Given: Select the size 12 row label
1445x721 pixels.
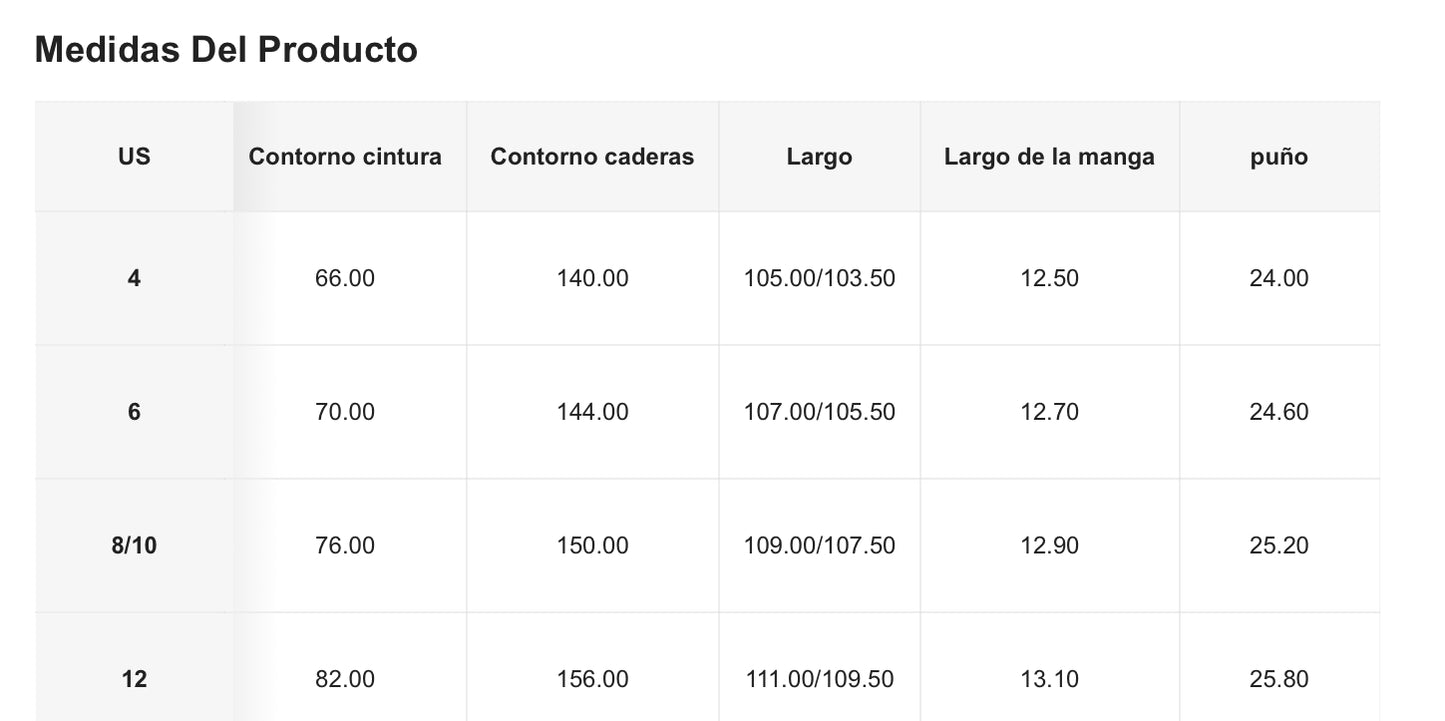Looking at the screenshot, I should tap(134, 680).
